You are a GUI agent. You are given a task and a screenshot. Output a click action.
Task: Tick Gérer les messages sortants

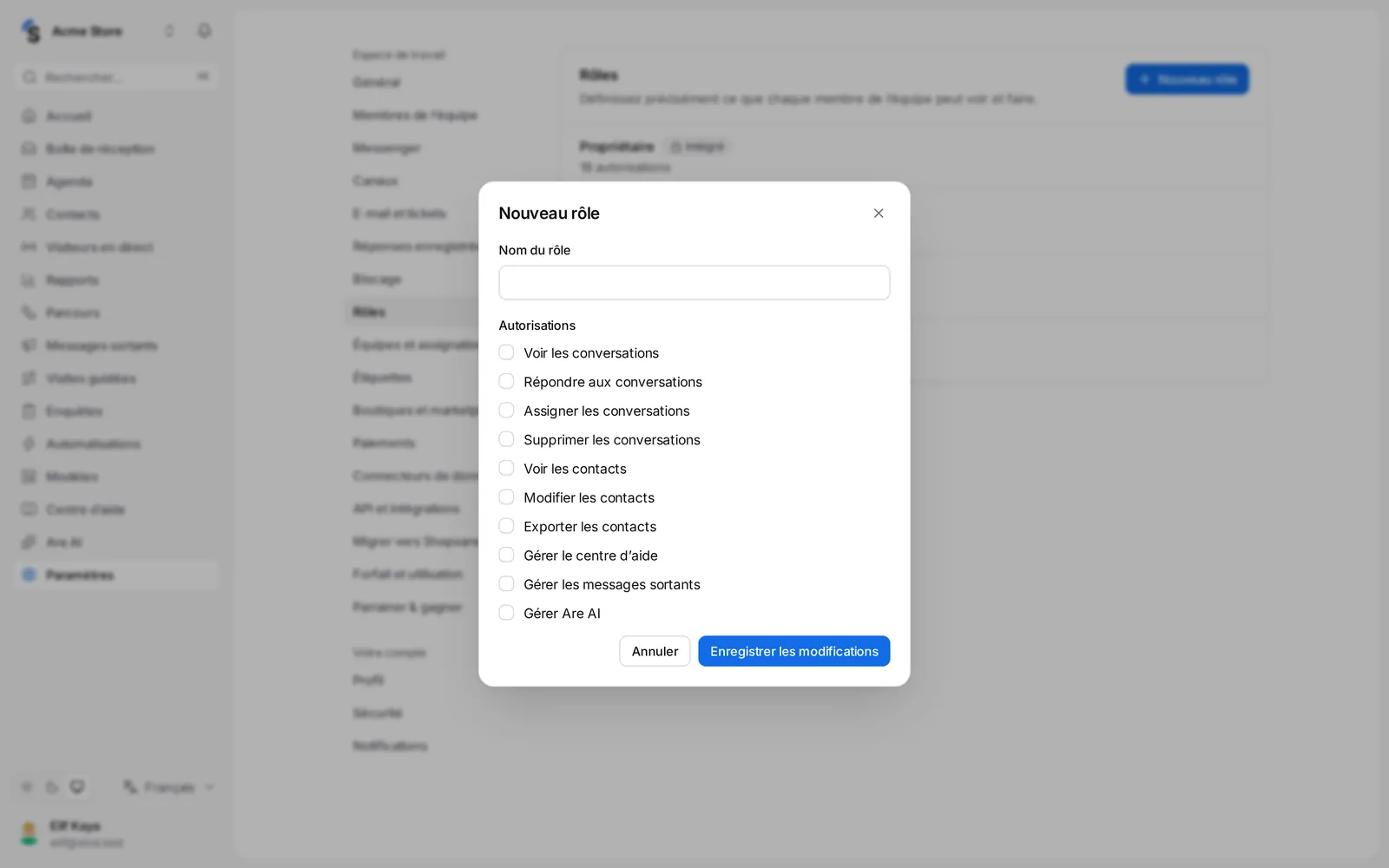coord(506,584)
